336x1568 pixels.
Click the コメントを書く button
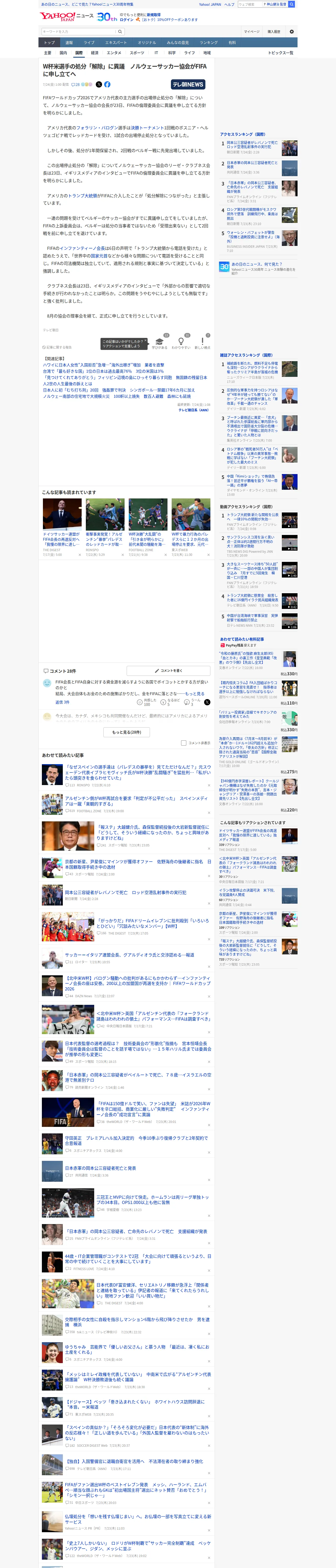[x=168, y=671]
